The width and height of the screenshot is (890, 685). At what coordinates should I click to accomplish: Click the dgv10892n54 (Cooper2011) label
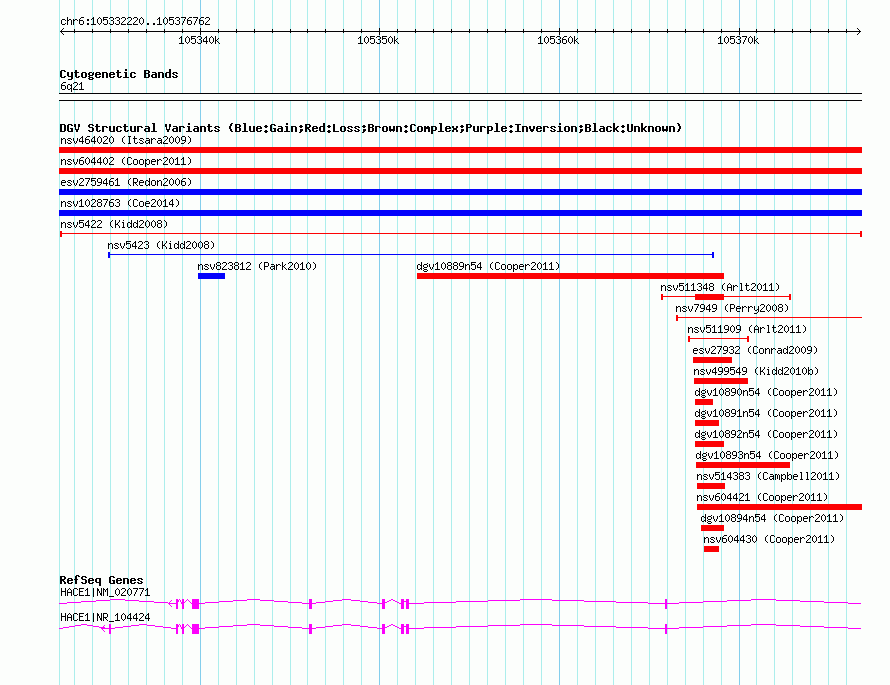tap(766, 434)
